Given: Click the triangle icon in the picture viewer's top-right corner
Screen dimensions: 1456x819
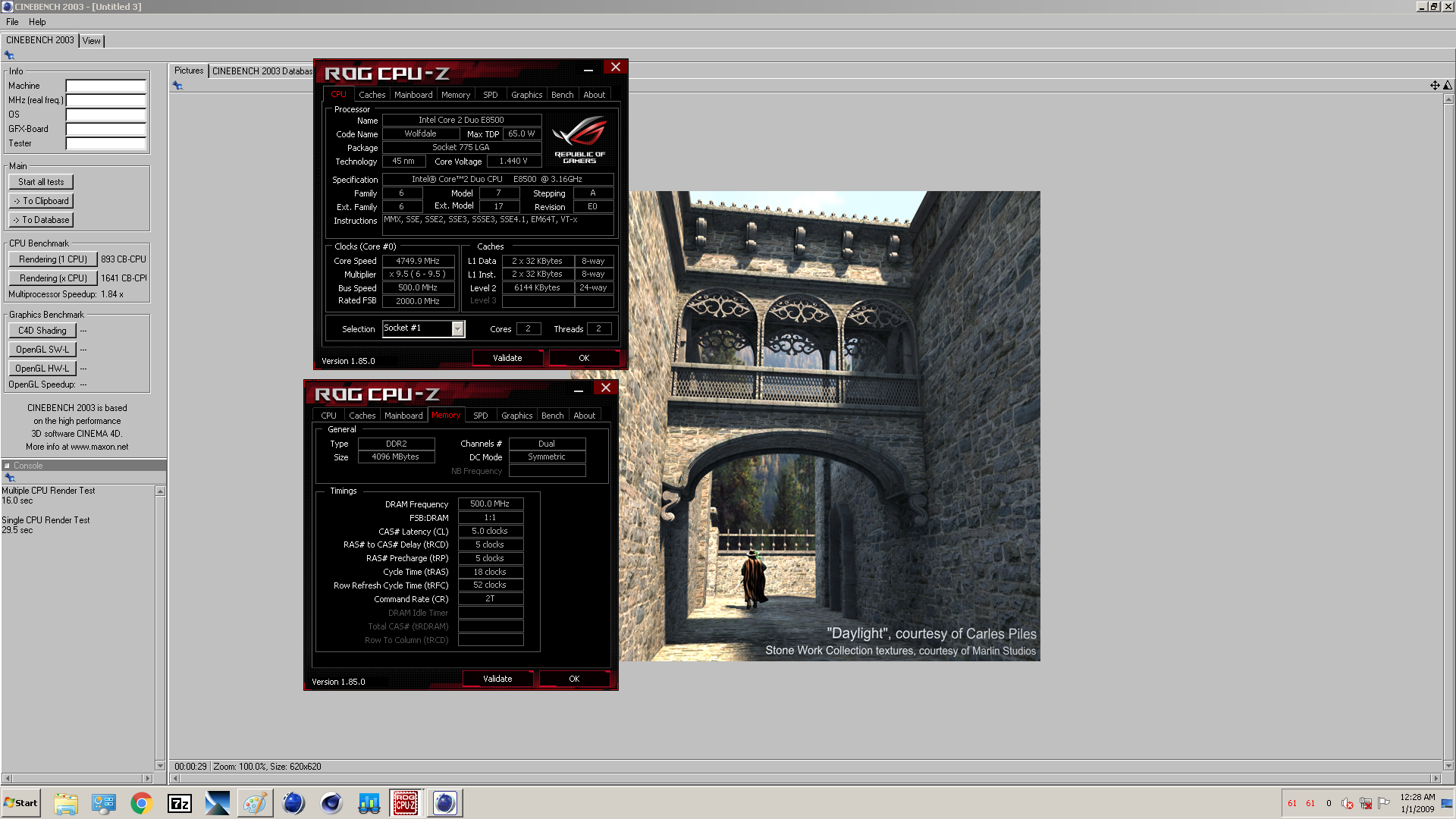Looking at the screenshot, I should pyautogui.click(x=1448, y=86).
